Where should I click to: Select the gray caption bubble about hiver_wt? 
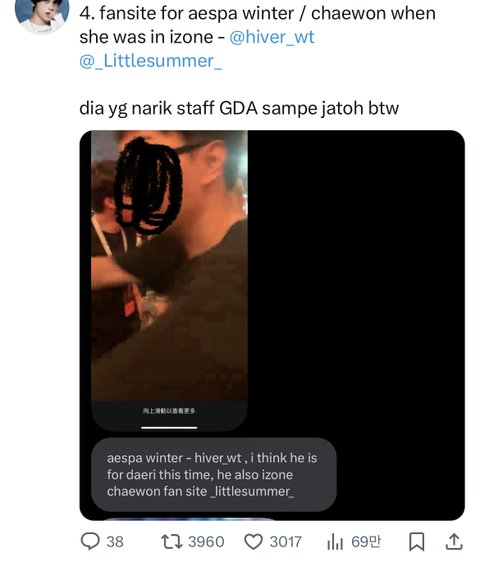pyautogui.click(x=214, y=475)
